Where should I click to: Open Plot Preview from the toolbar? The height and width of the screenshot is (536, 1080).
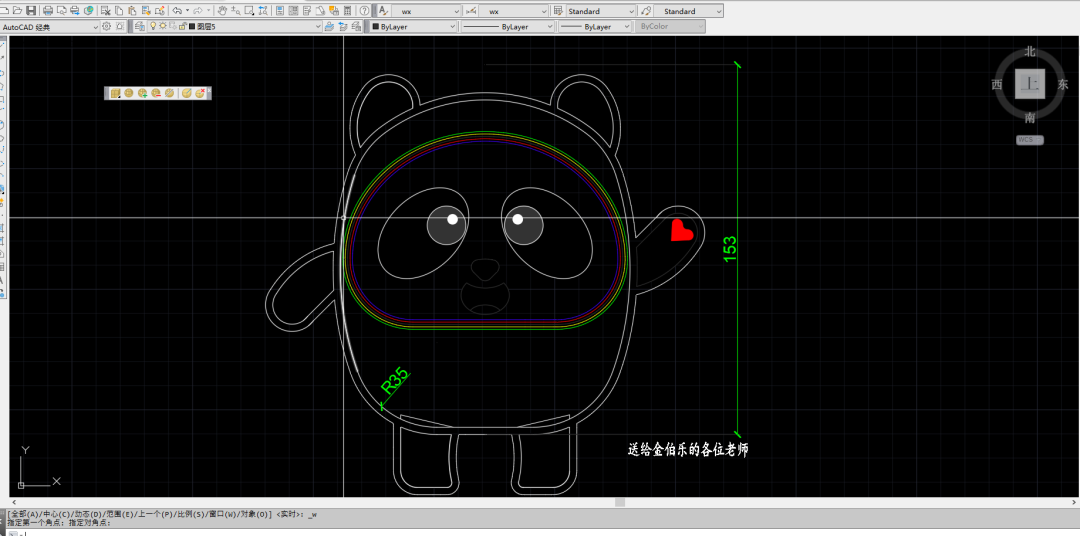[x=62, y=10]
